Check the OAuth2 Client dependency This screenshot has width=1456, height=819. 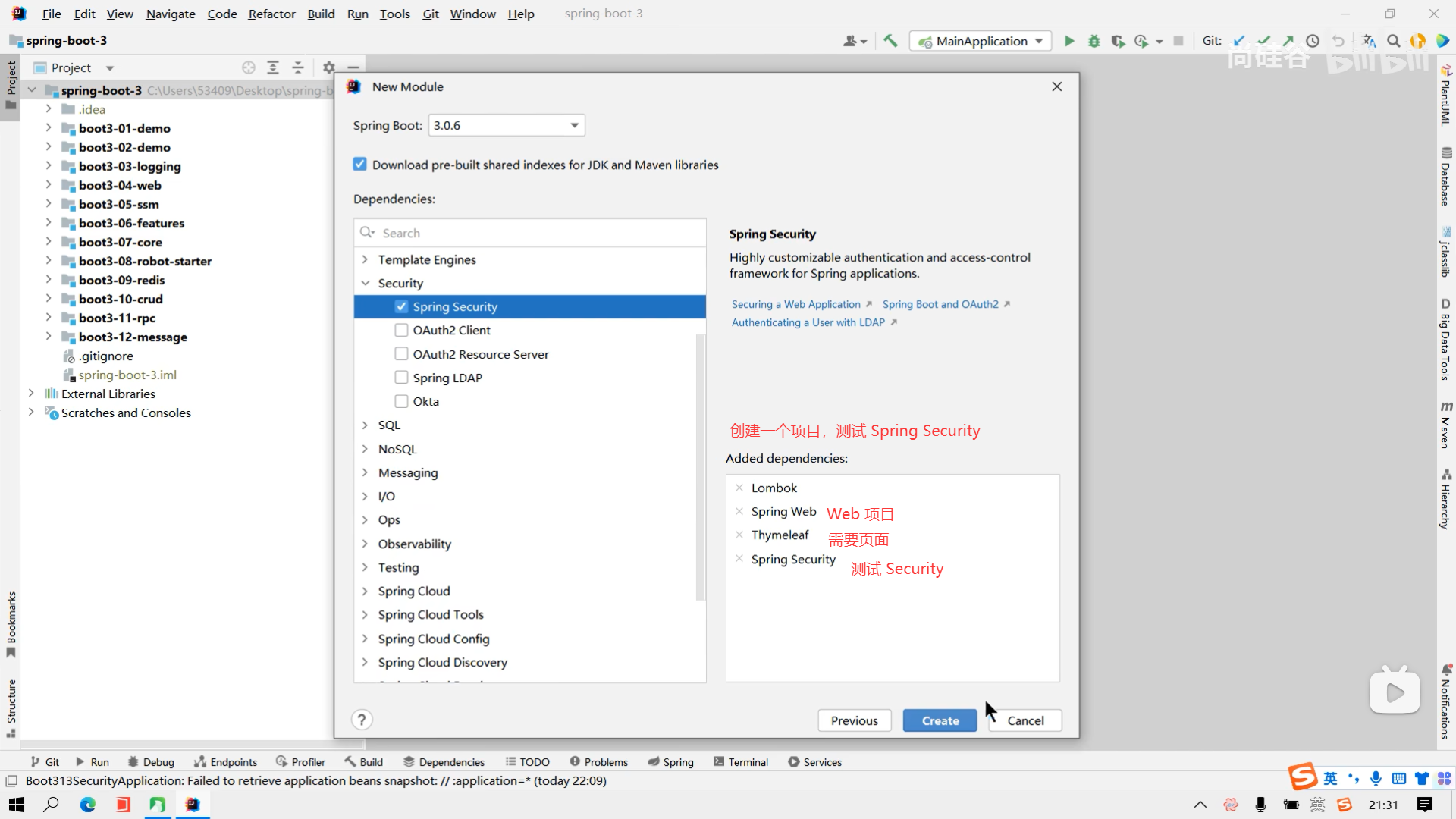click(401, 330)
